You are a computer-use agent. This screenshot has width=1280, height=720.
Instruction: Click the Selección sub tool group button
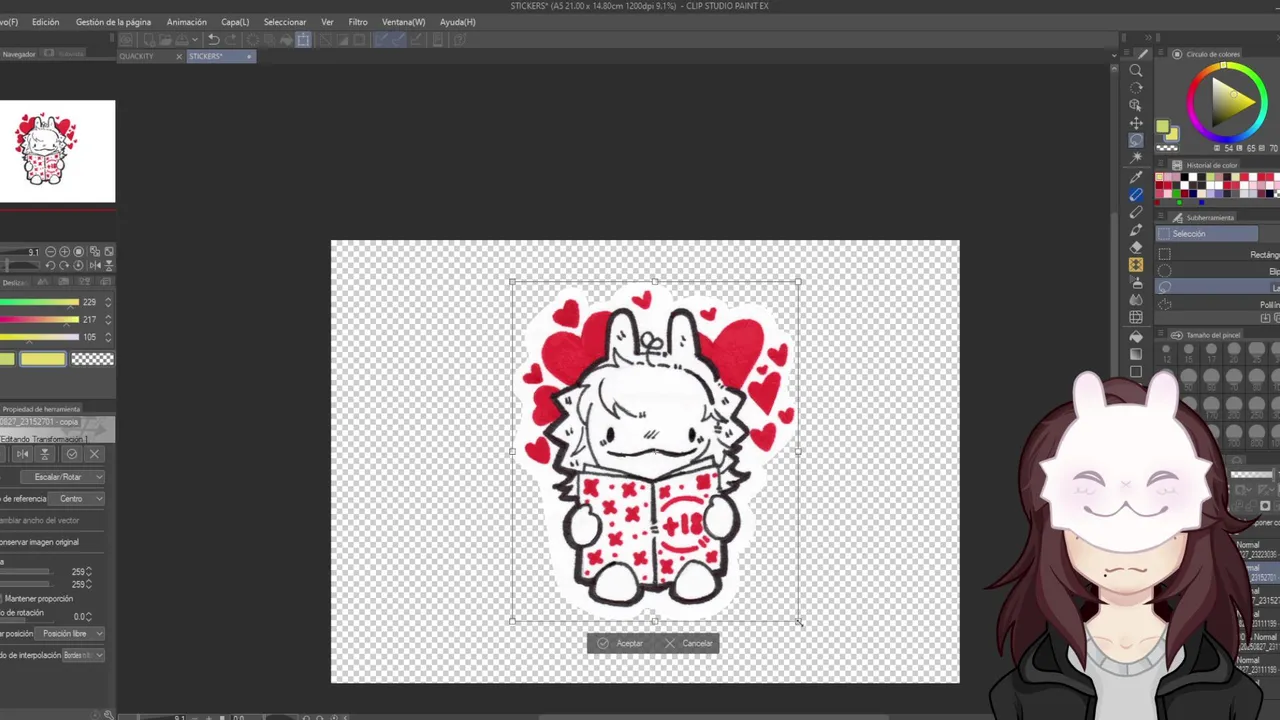(x=1208, y=234)
